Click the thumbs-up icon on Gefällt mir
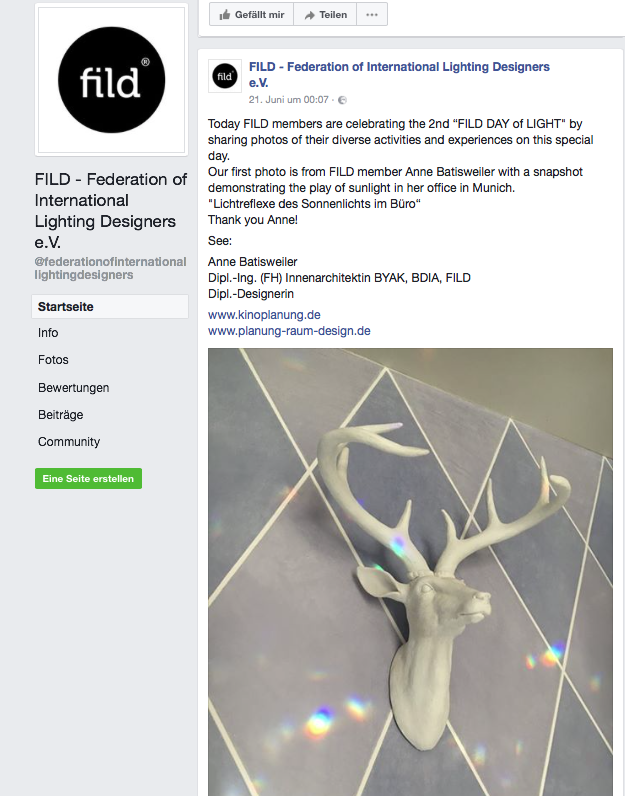 (224, 15)
